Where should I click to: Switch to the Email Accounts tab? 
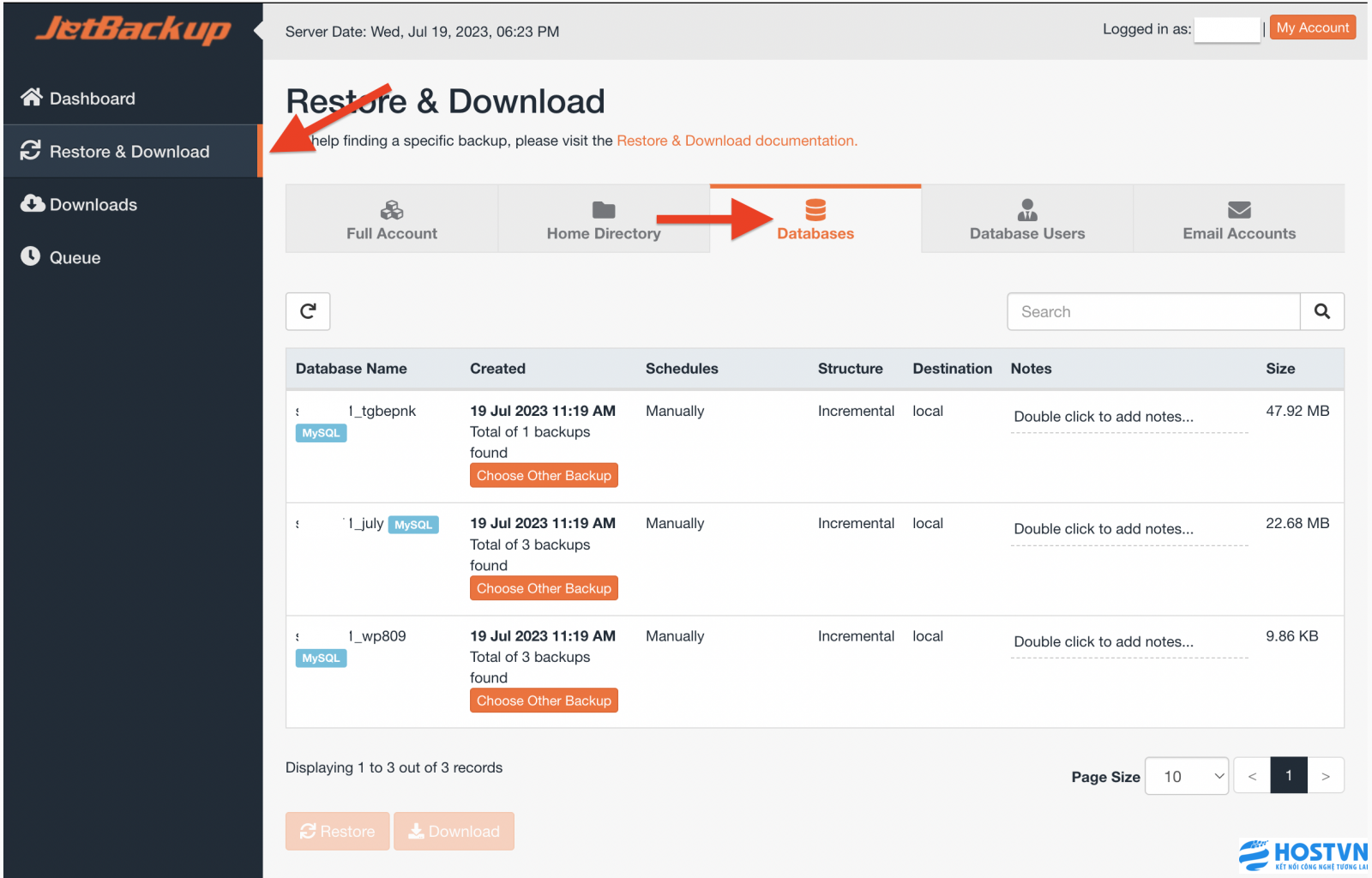[x=1239, y=219]
